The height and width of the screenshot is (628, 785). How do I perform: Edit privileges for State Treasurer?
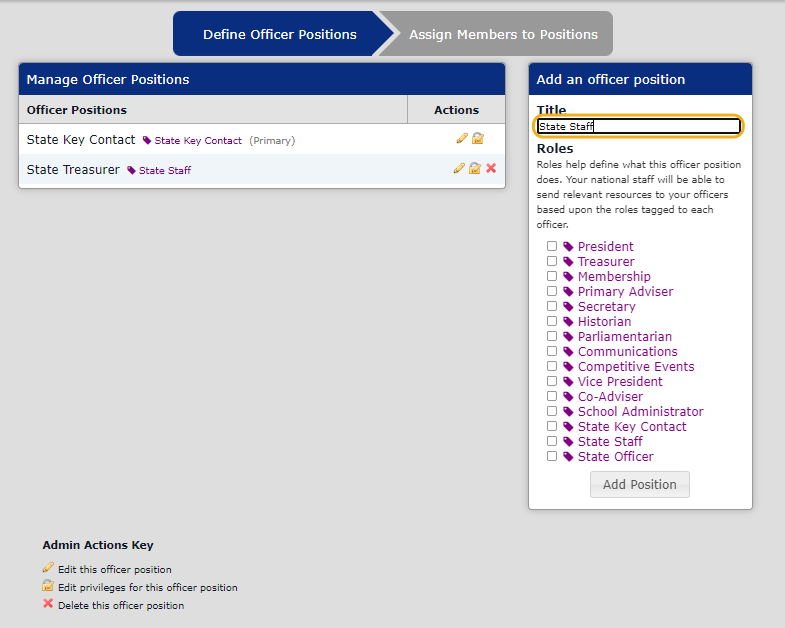click(x=475, y=168)
